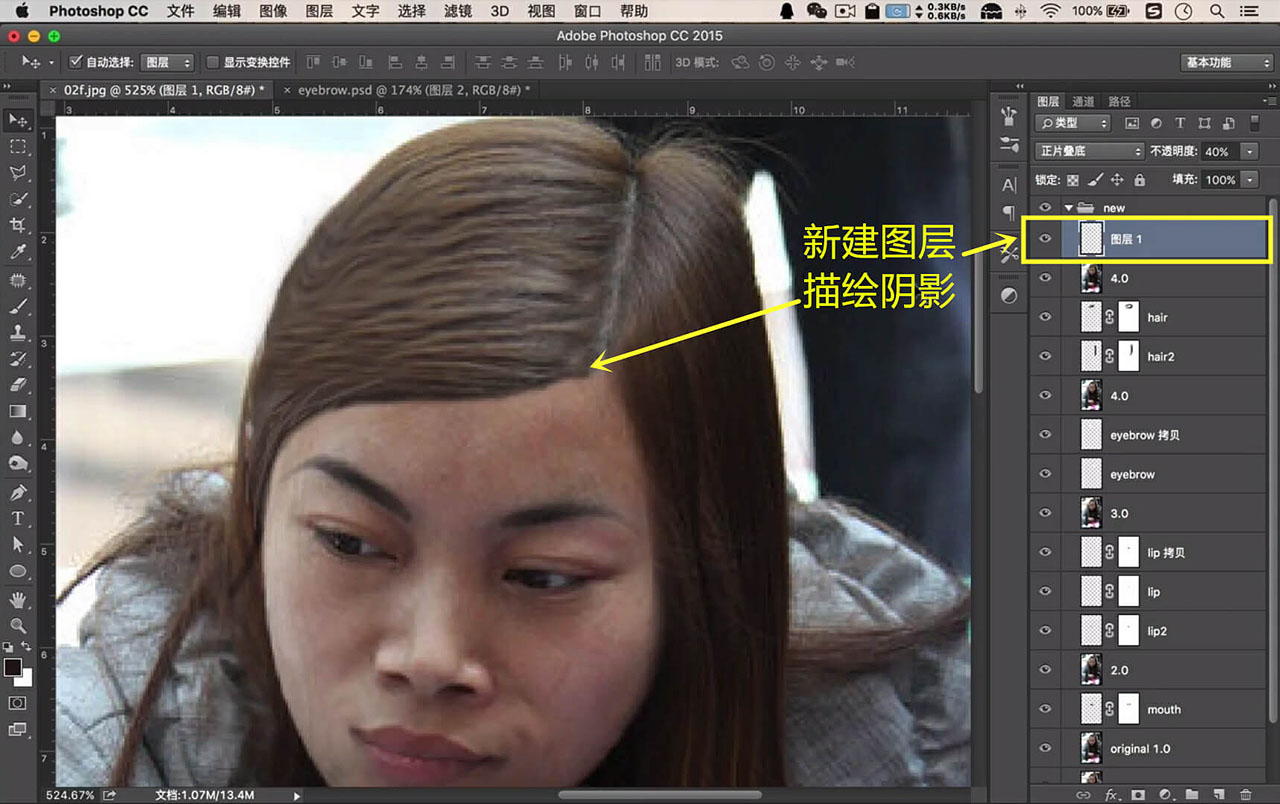The height and width of the screenshot is (804, 1280).
Task: Click the foreground color swatch
Action: pos(13,666)
